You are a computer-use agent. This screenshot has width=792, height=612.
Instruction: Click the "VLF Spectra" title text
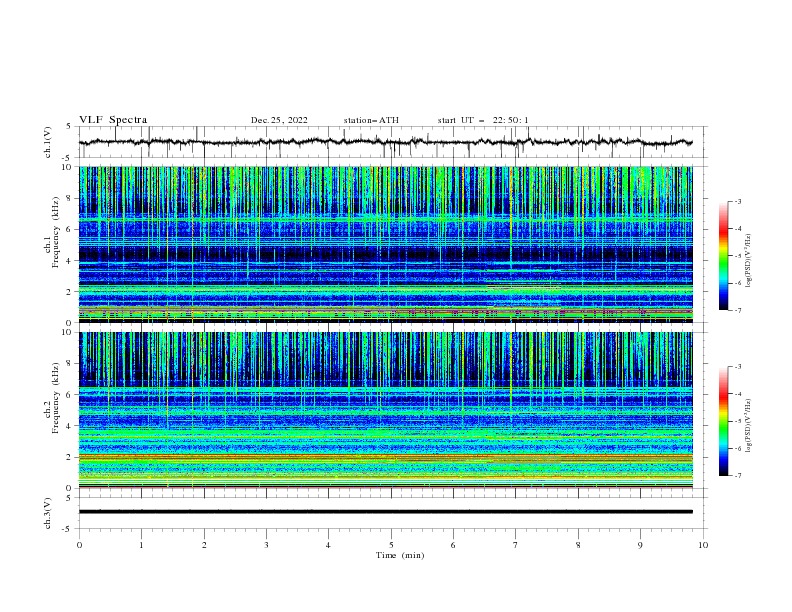click(113, 120)
